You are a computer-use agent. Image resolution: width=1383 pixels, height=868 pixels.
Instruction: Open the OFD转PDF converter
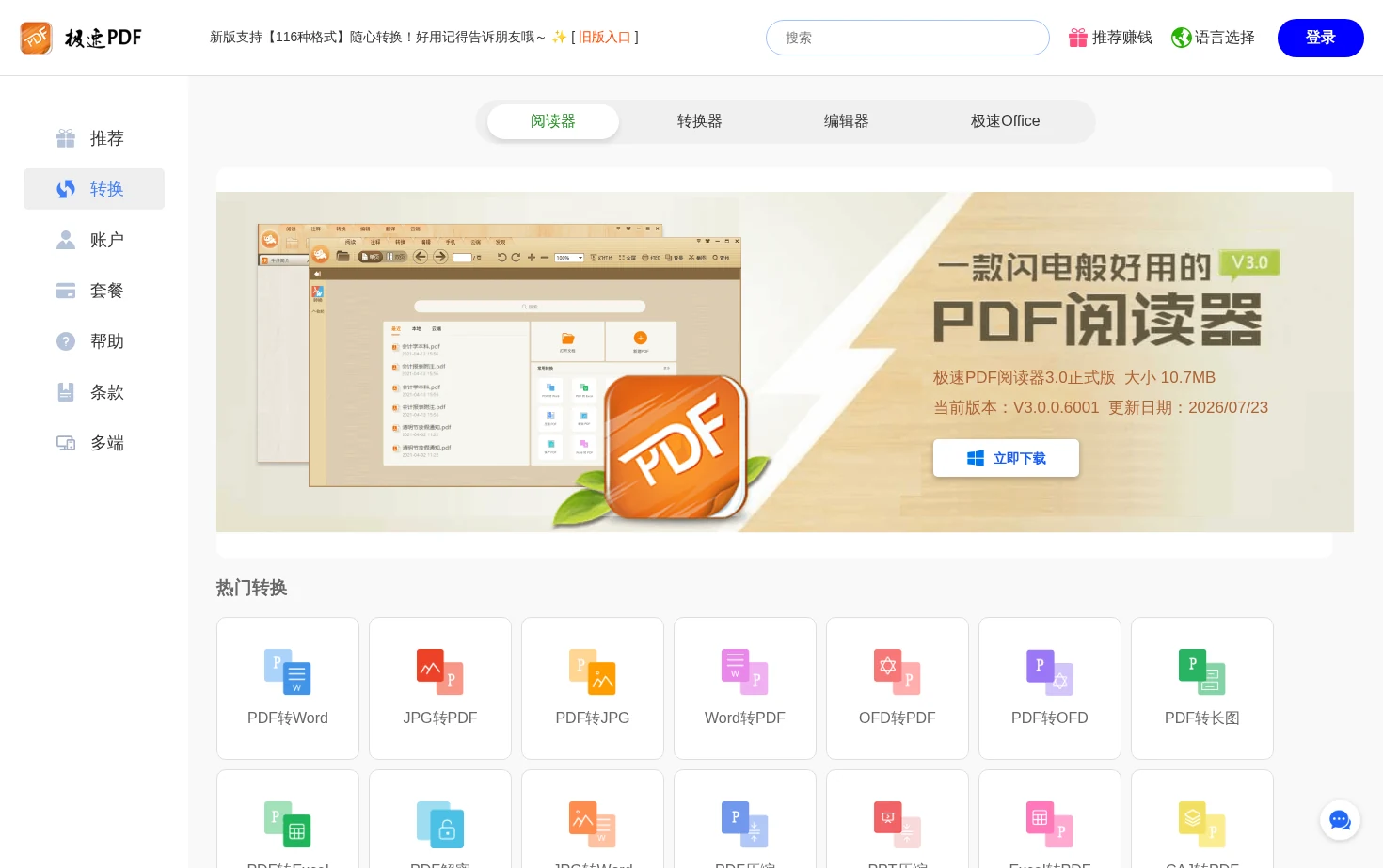pyautogui.click(x=898, y=688)
